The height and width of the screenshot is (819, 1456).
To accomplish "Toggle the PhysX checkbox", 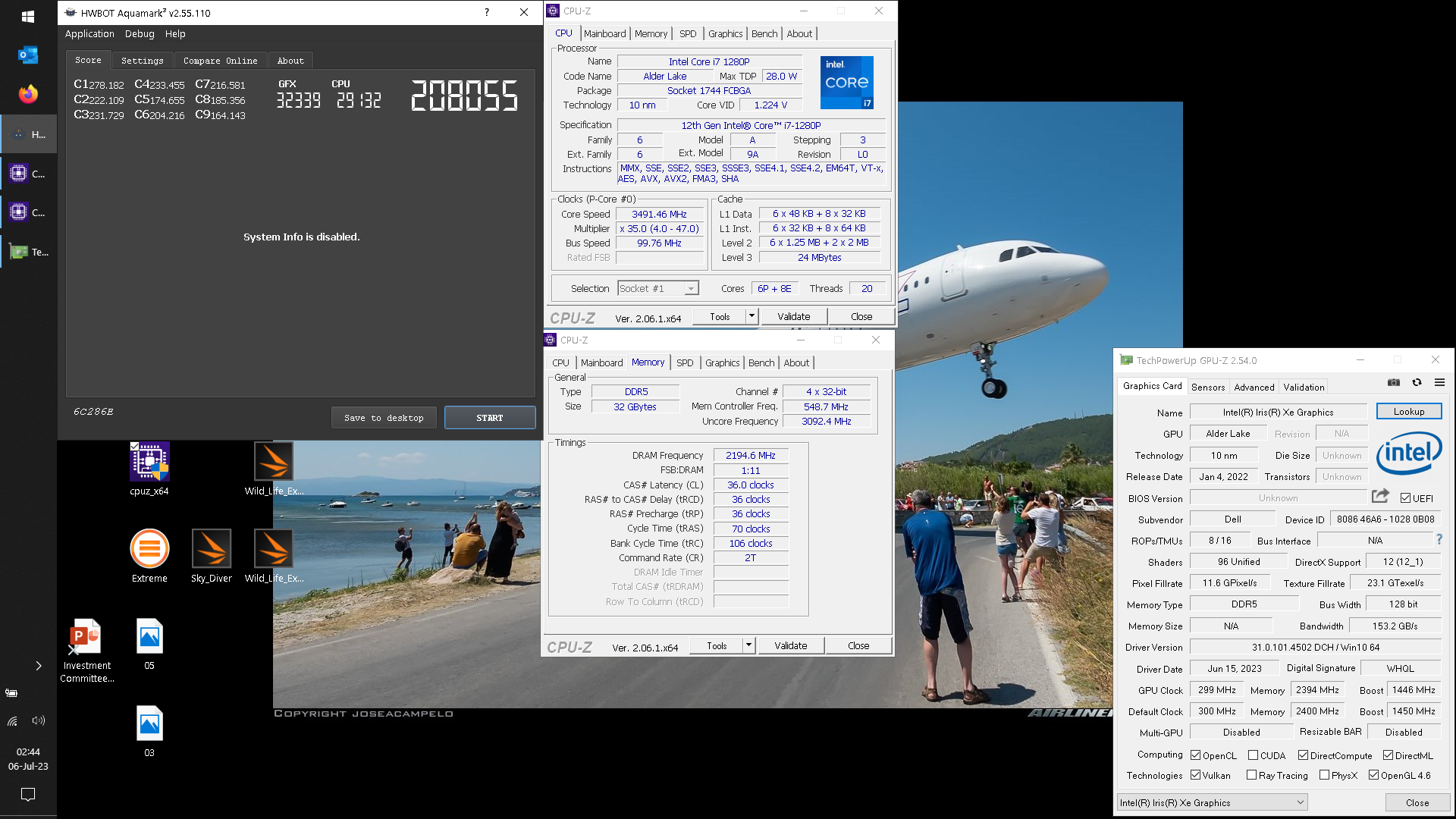I will tap(1324, 775).
